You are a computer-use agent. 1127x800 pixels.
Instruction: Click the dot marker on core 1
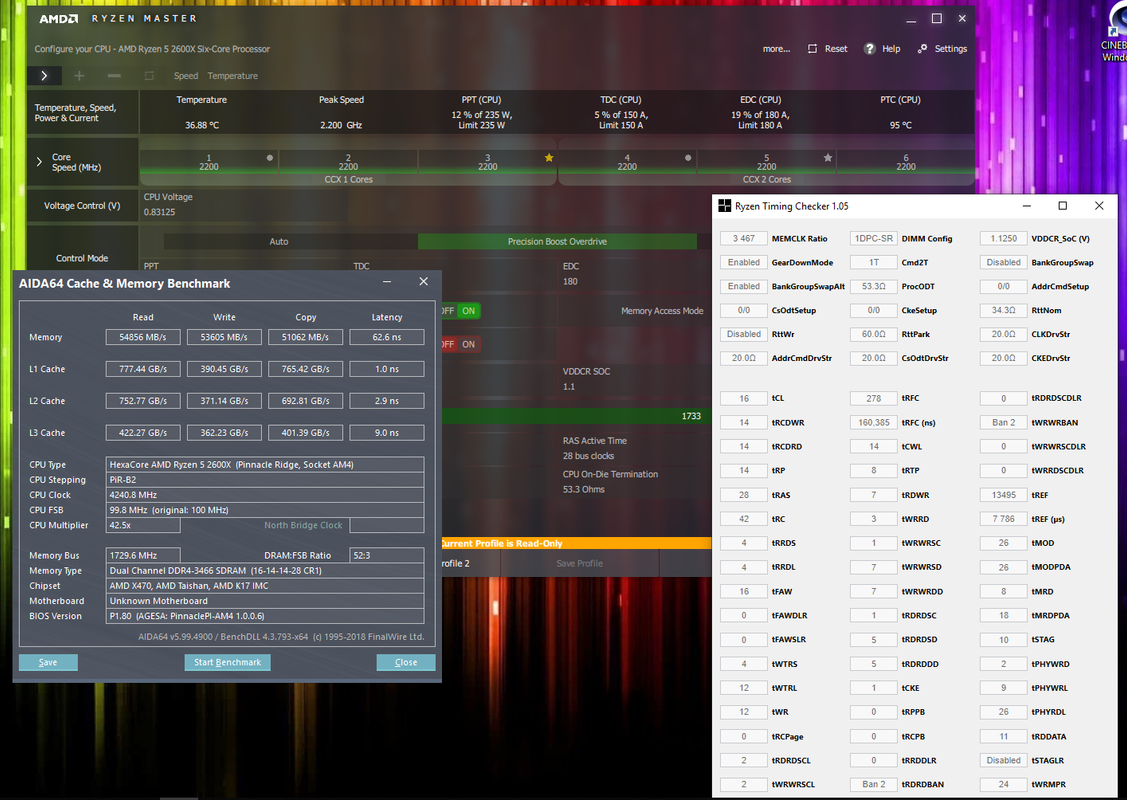(270, 157)
